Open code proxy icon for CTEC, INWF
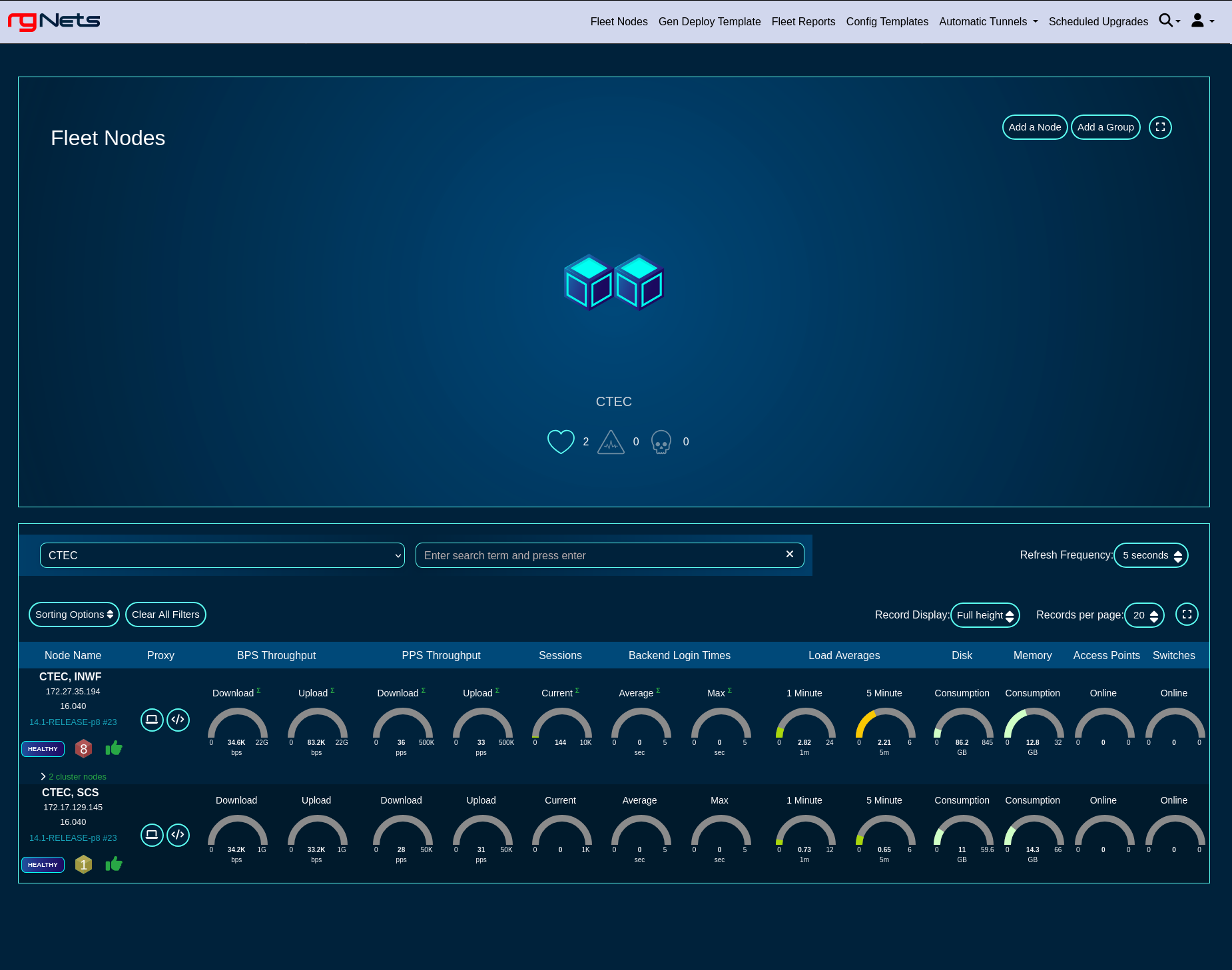This screenshot has width=1232, height=970. (x=178, y=720)
